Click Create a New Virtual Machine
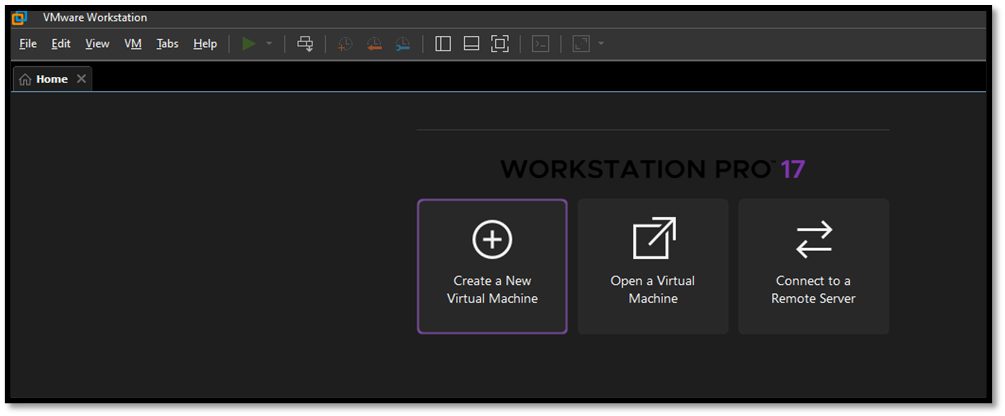Viewport: 1005px width, 416px height. pyautogui.click(x=492, y=266)
